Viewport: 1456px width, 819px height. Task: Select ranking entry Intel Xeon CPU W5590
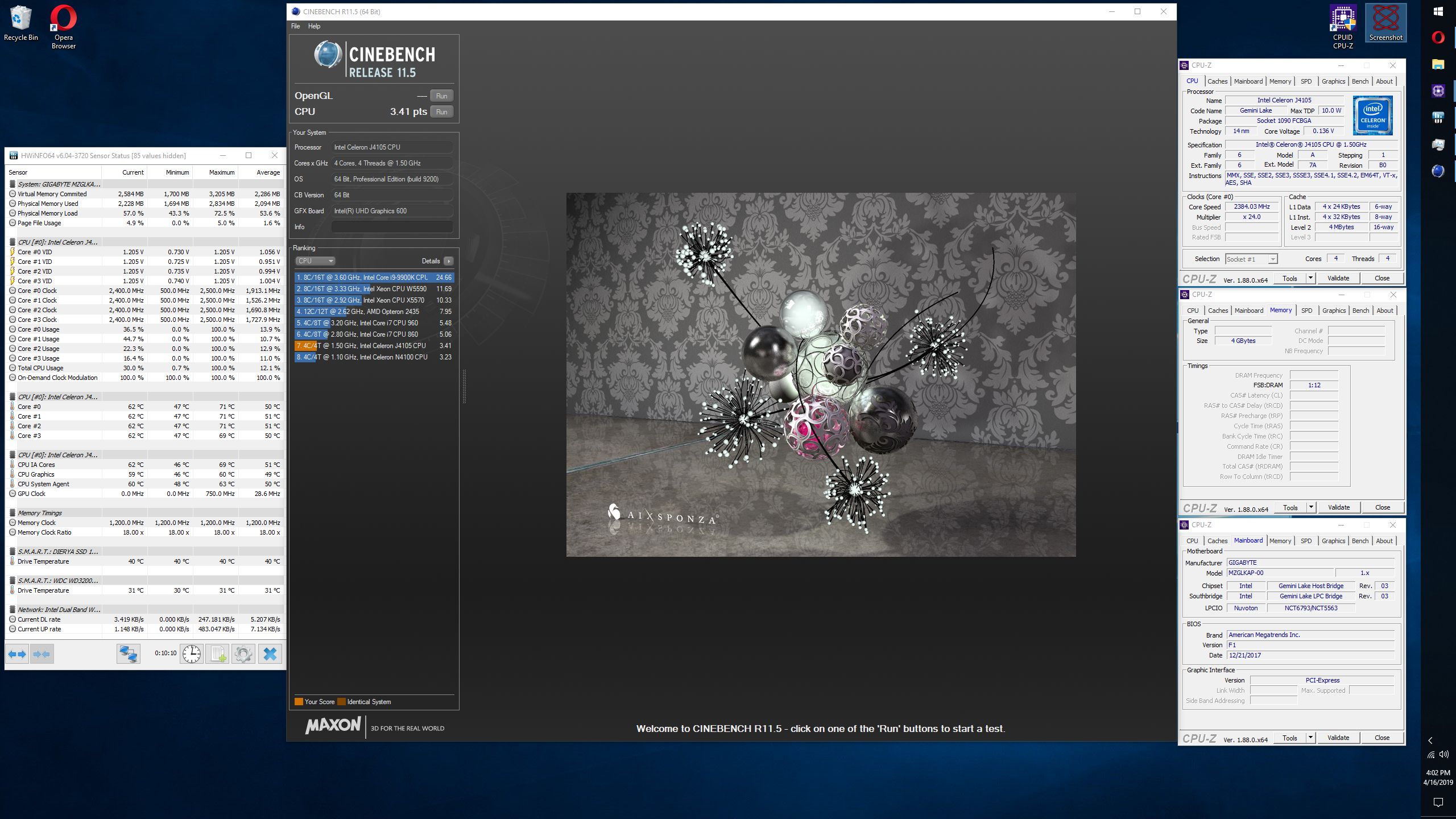coord(374,289)
